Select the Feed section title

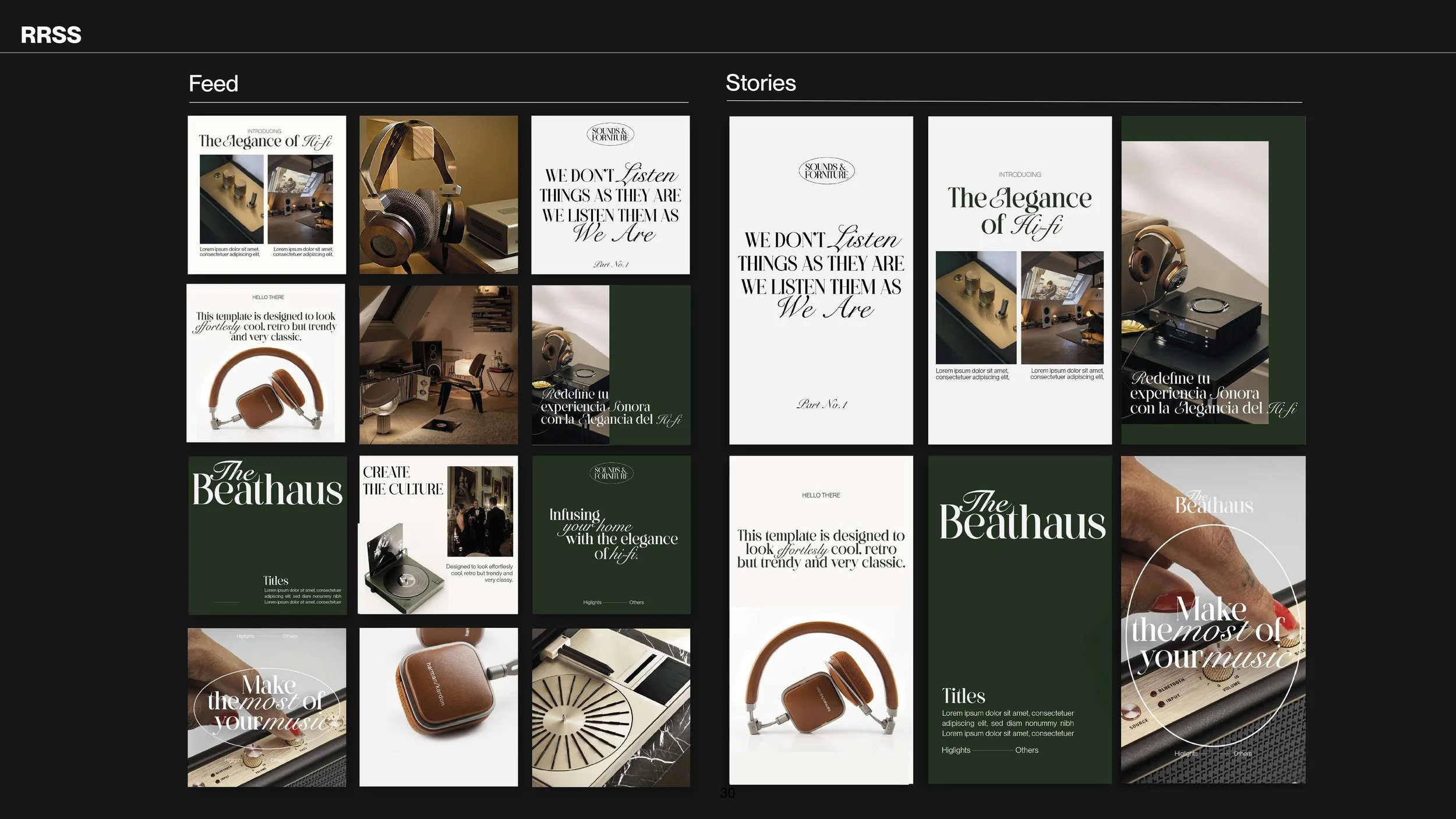(x=213, y=84)
